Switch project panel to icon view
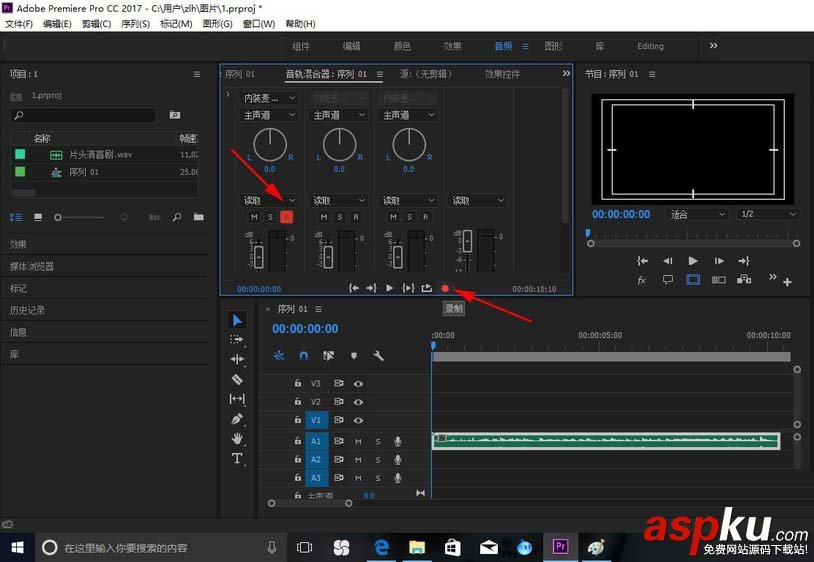Screen dimensions: 814x562 tap(38, 217)
